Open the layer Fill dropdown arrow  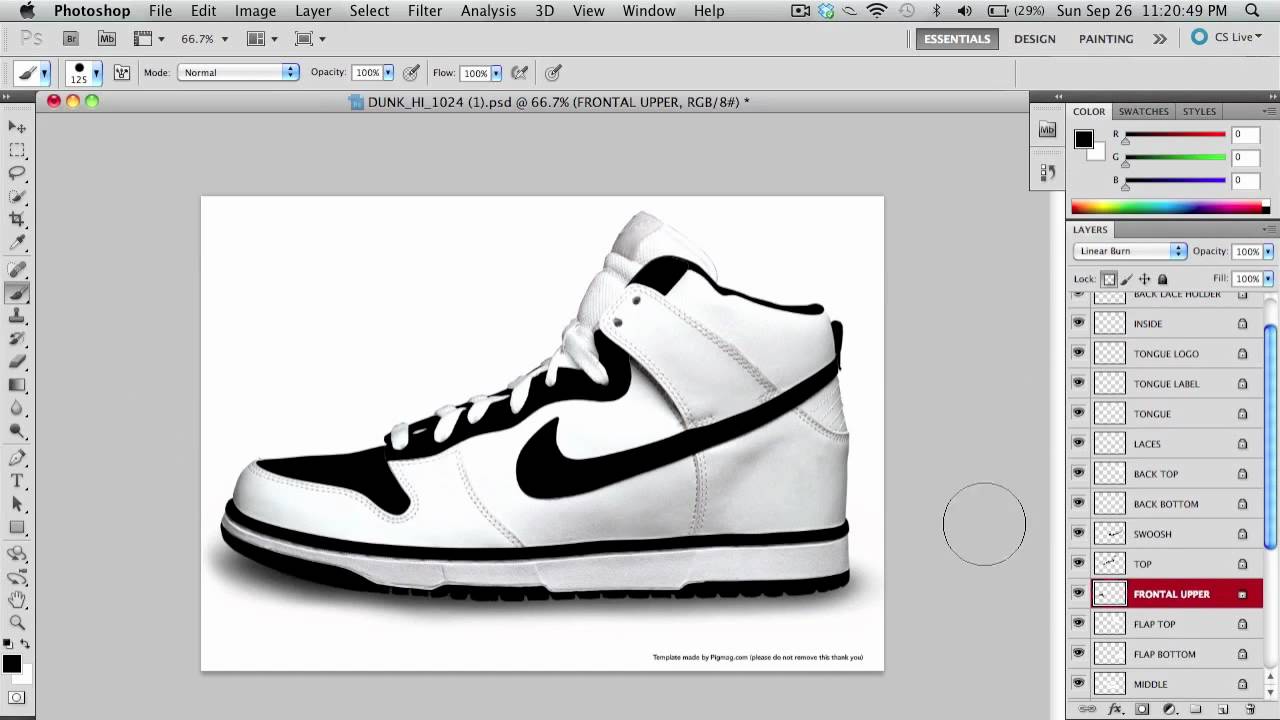1269,279
